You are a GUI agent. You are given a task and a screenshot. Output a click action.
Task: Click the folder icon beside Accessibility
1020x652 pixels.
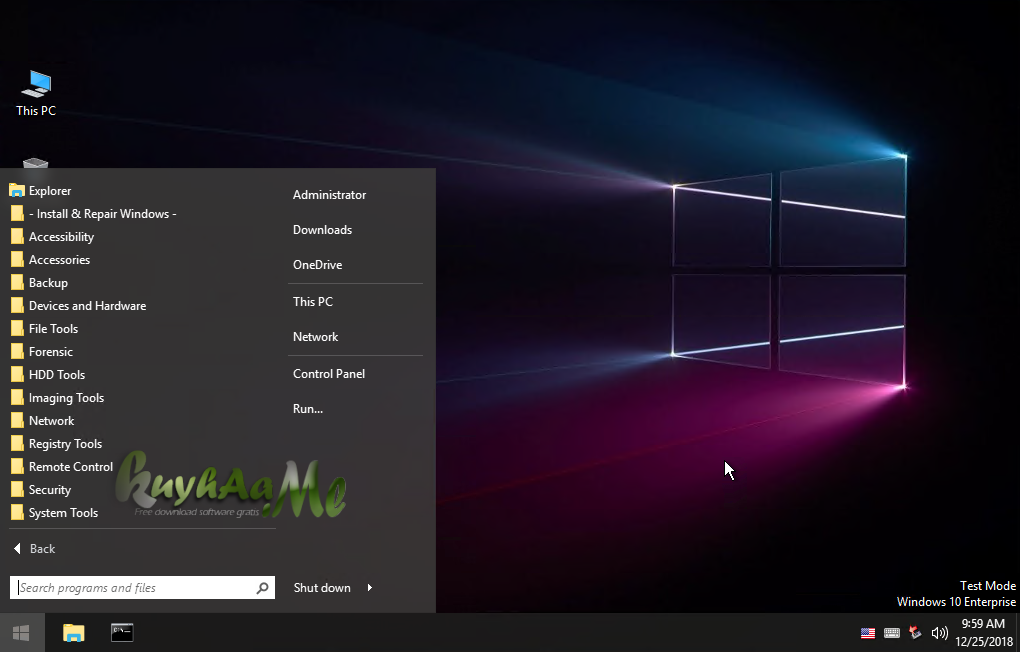(x=18, y=237)
